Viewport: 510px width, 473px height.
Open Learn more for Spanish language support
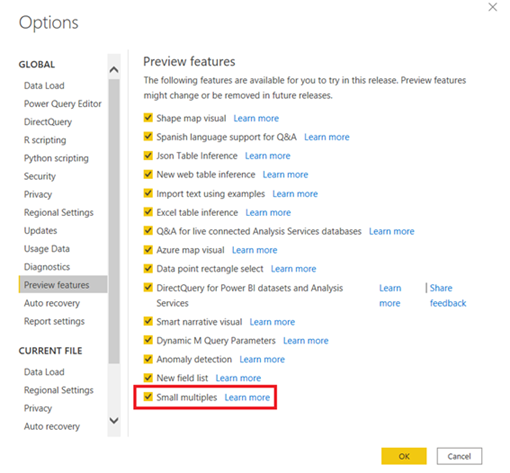327,137
